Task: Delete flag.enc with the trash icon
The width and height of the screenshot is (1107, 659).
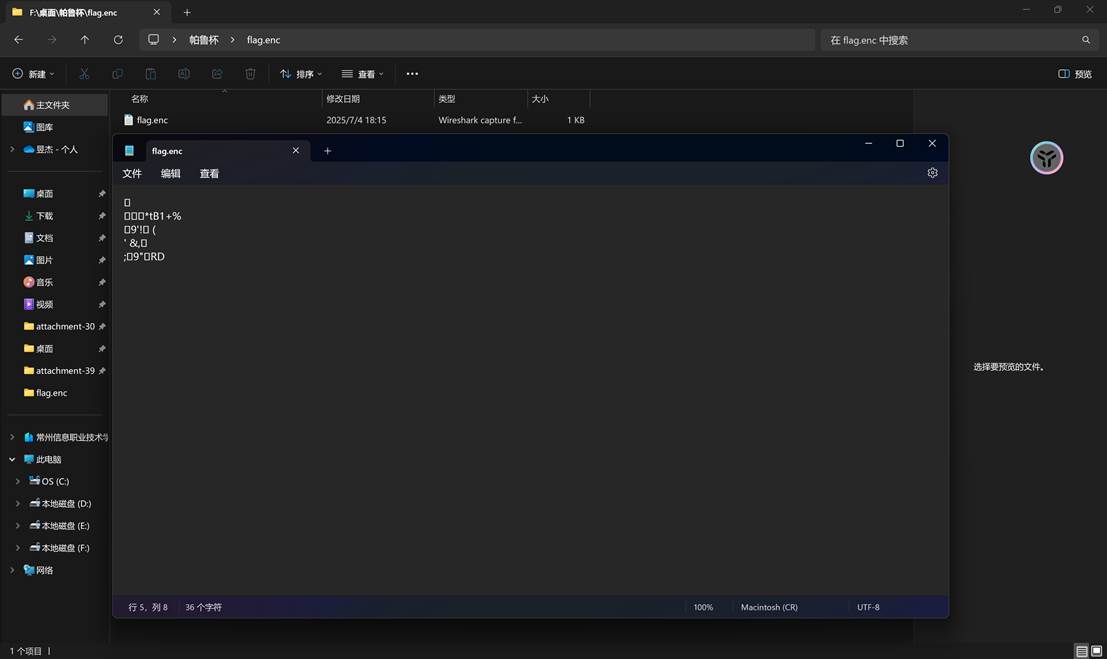Action: click(250, 73)
